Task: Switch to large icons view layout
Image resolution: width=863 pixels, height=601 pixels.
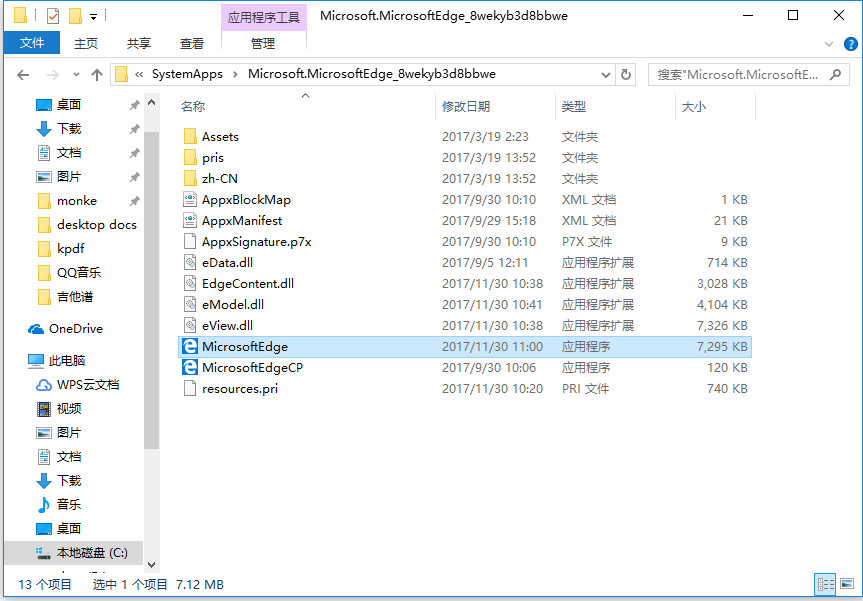Action: point(847,584)
